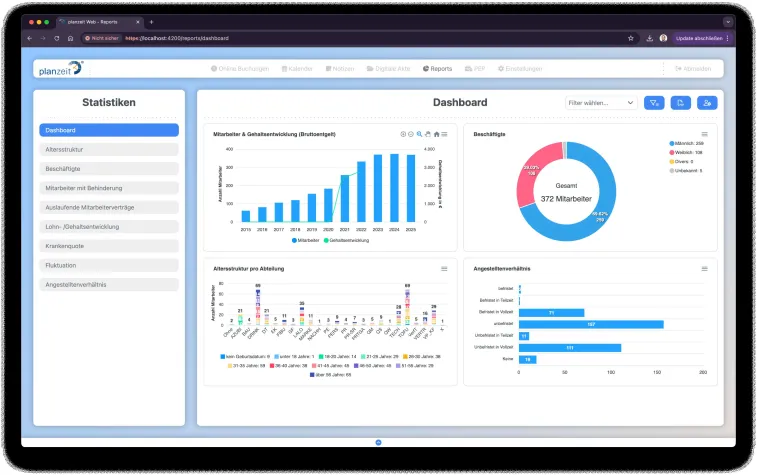Toggle Mitarbeiter series in chart legend
Image resolution: width=757 pixels, height=475 pixels.
(x=306, y=241)
